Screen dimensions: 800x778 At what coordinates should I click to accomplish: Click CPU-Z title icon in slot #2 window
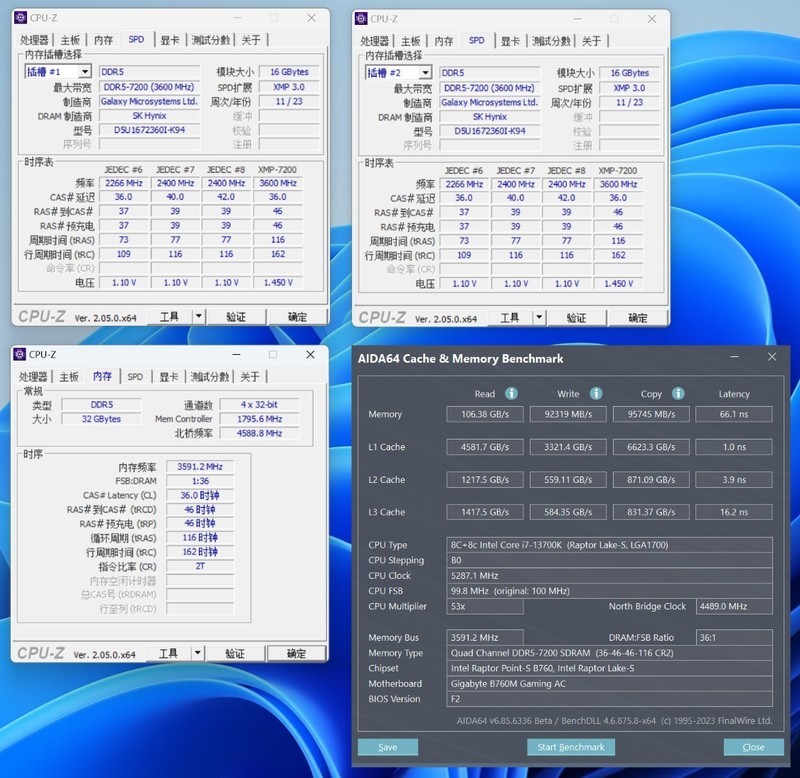click(x=362, y=18)
